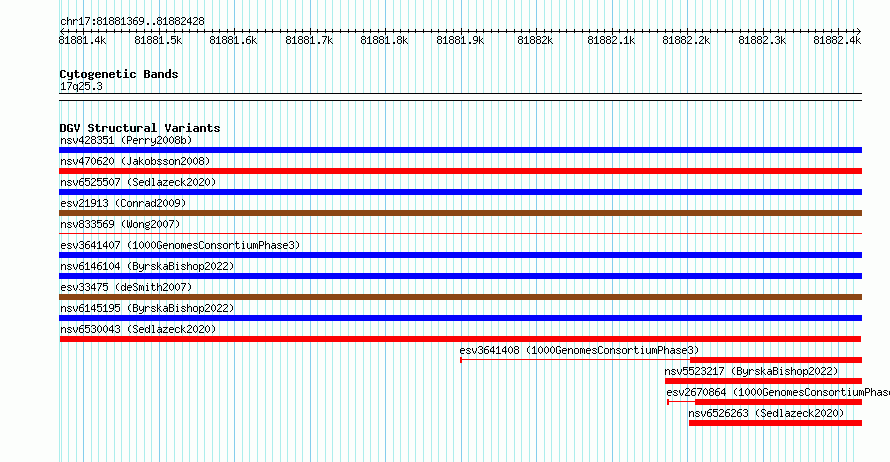Viewport: 890px width, 462px height.
Task: Click the esv2670864 variant label
Action: point(778,392)
